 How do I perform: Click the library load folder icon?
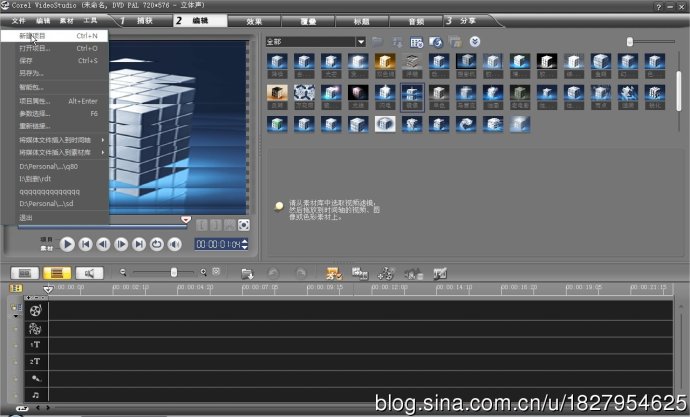377,42
